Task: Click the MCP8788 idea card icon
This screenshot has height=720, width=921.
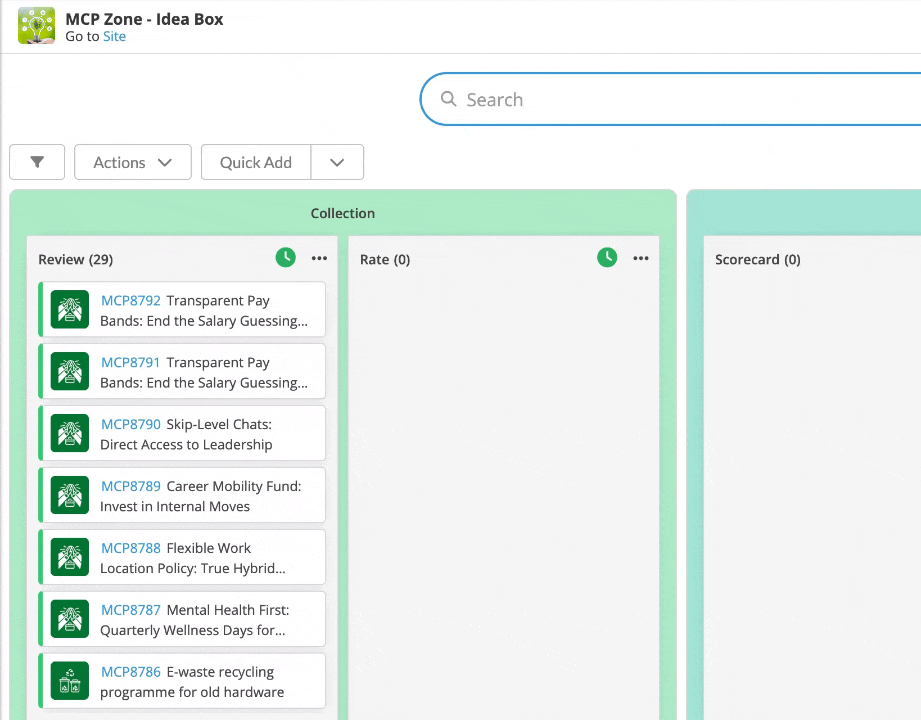Action: (x=70, y=557)
